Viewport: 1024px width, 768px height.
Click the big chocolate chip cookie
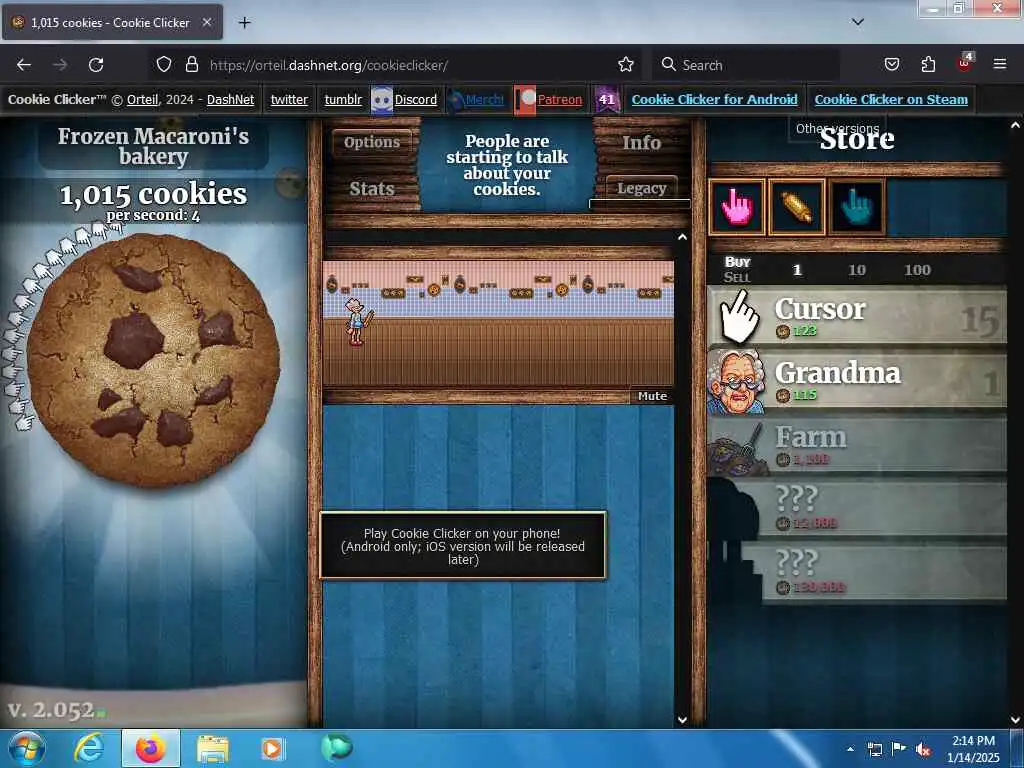[x=154, y=360]
